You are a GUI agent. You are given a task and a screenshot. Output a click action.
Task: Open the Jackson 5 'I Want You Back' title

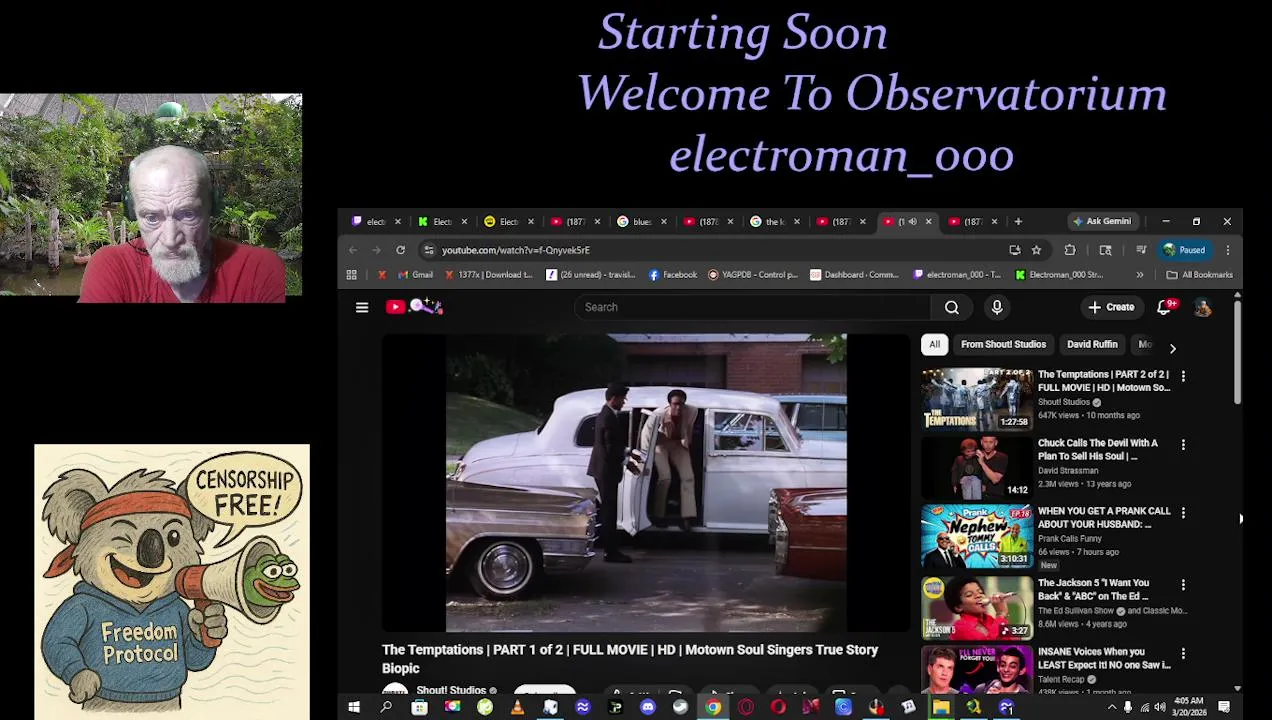click(x=1093, y=589)
